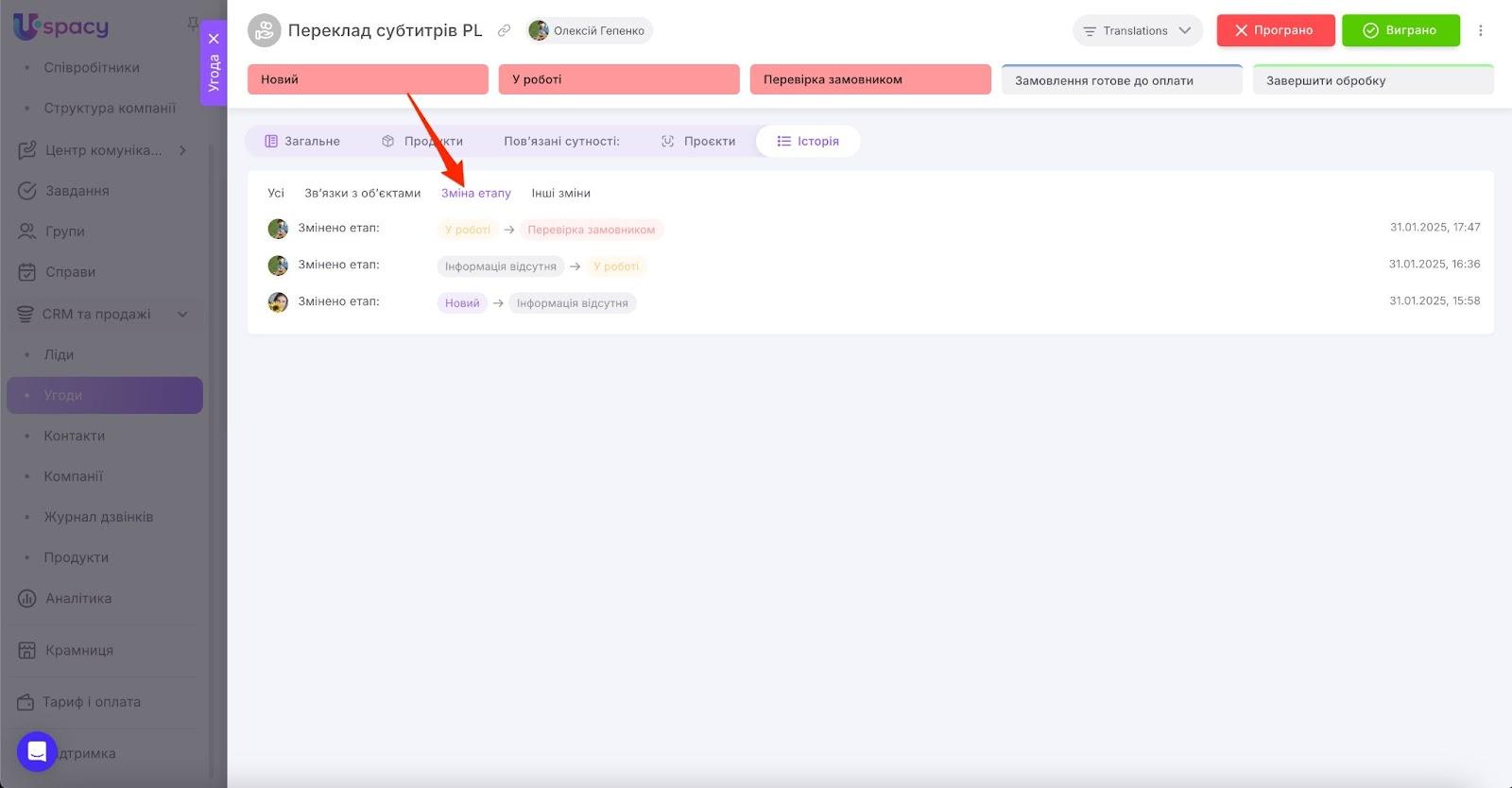Click owner chip Олексій Гепенко
The image size is (1512, 788).
590,30
